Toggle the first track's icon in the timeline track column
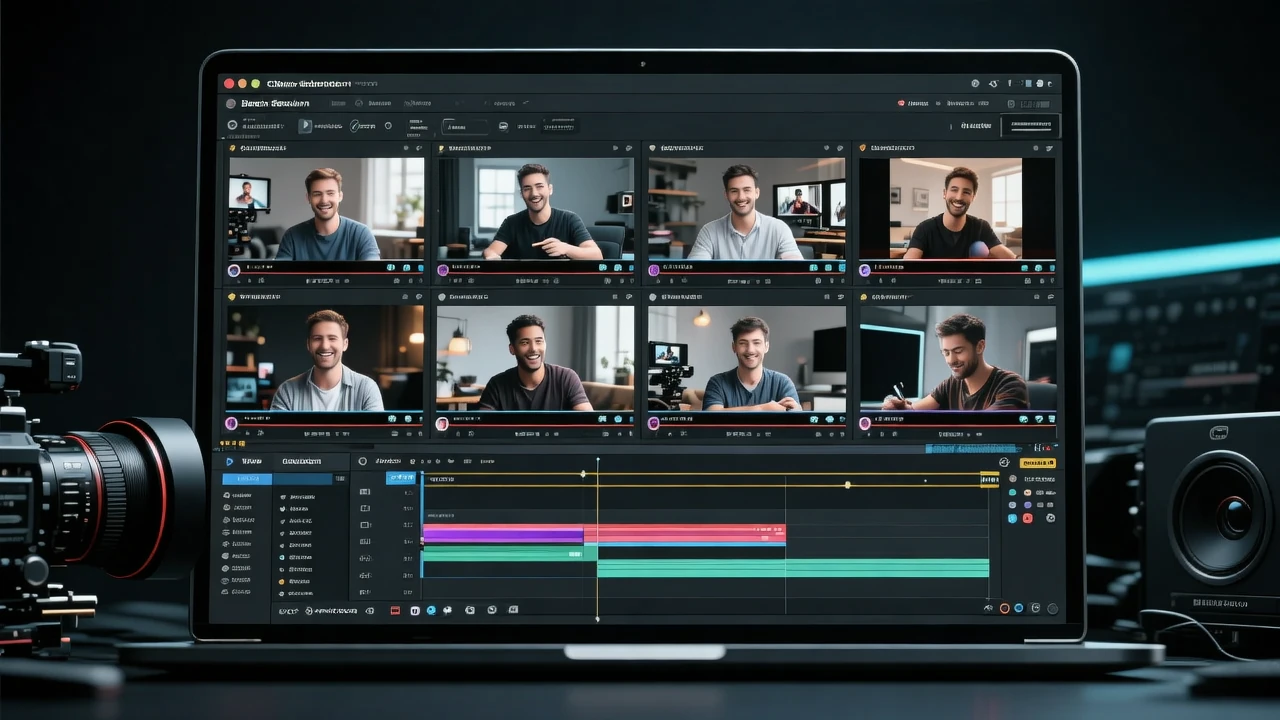 coord(365,492)
